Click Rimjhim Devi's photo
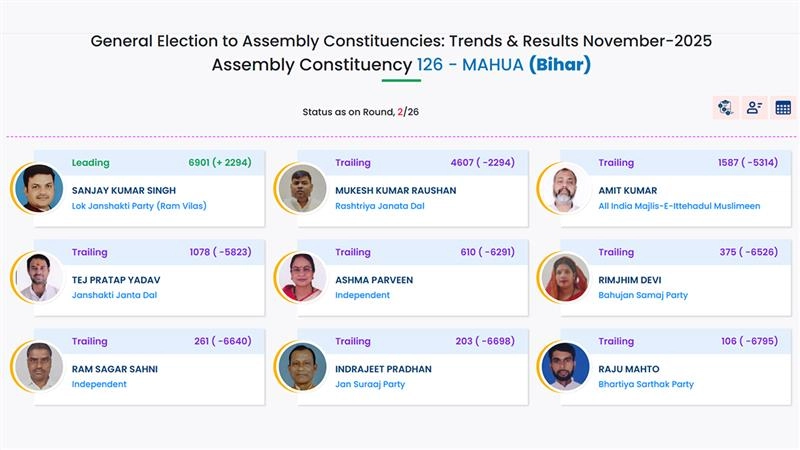The image size is (800, 450). click(566, 278)
